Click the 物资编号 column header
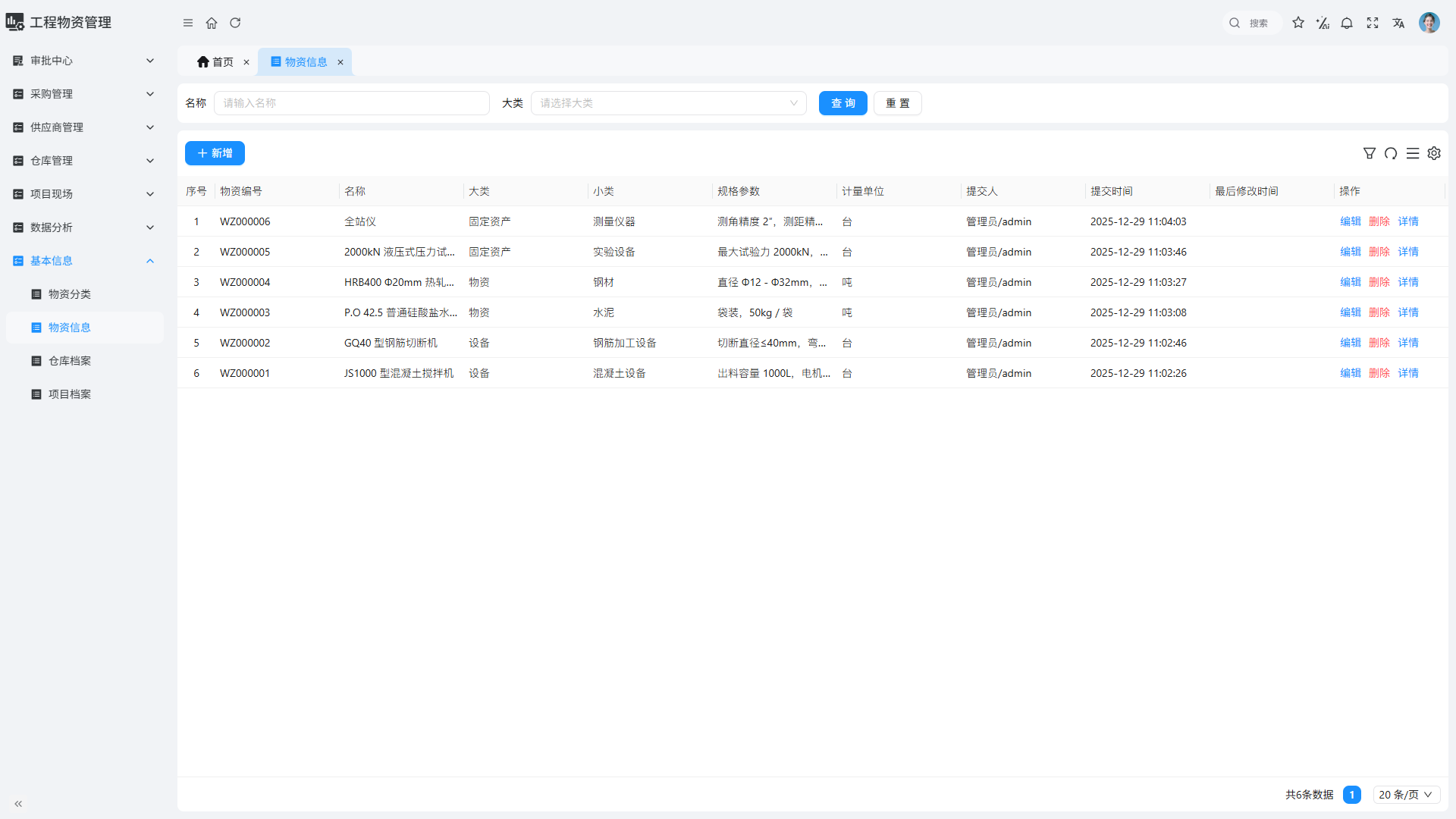1456x819 pixels. (241, 191)
